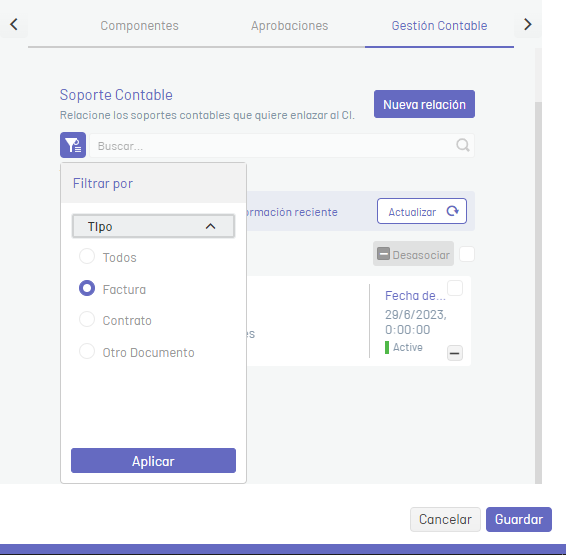Open the Tipo filter dropdown

(153, 226)
